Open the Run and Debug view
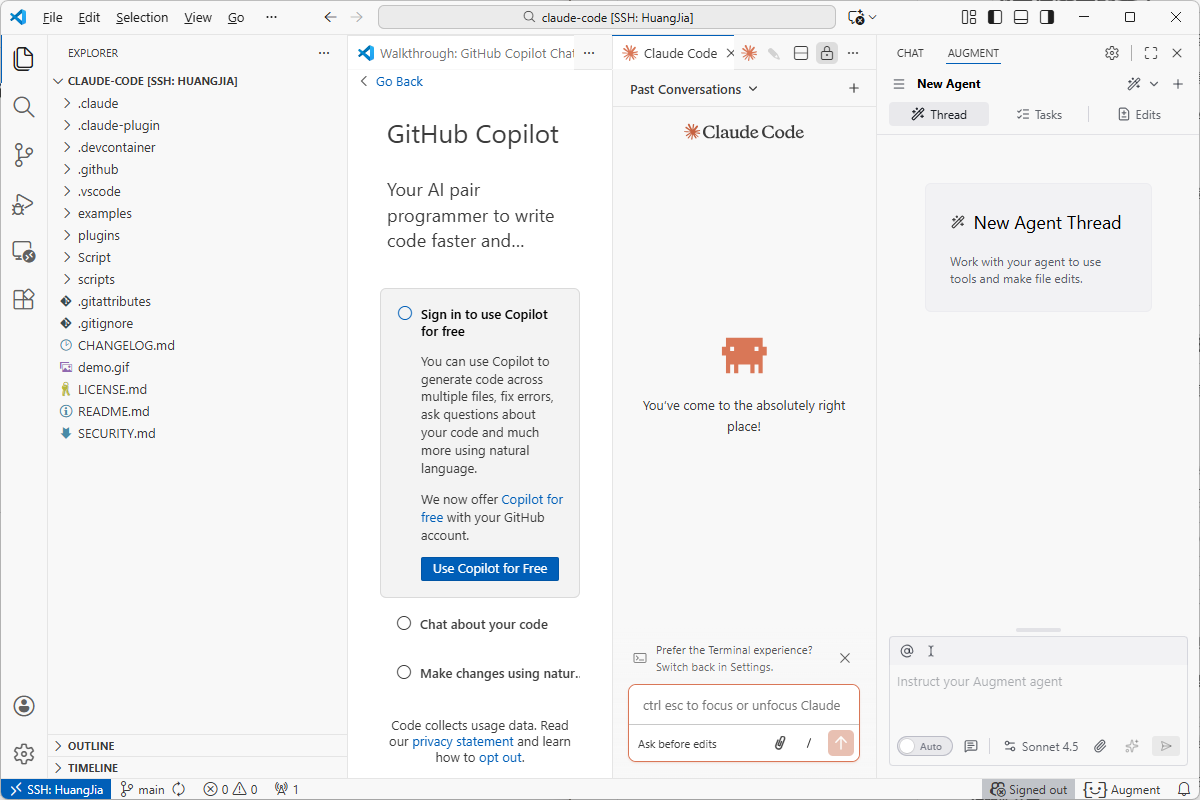Viewport: 1200px width, 800px height. coord(23,204)
